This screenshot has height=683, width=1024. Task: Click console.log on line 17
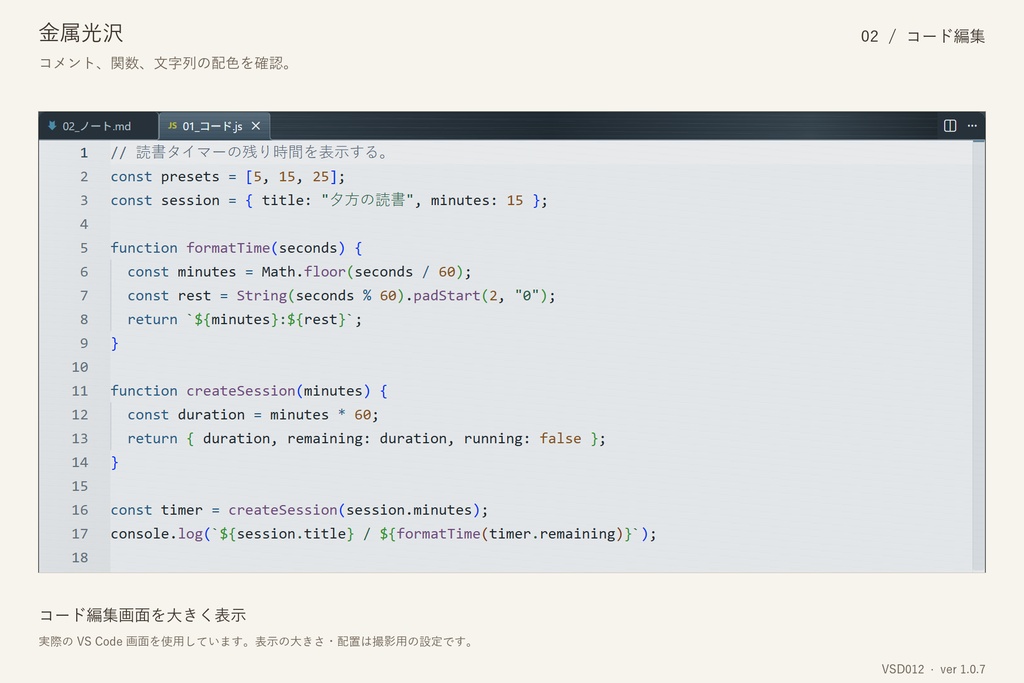157,534
